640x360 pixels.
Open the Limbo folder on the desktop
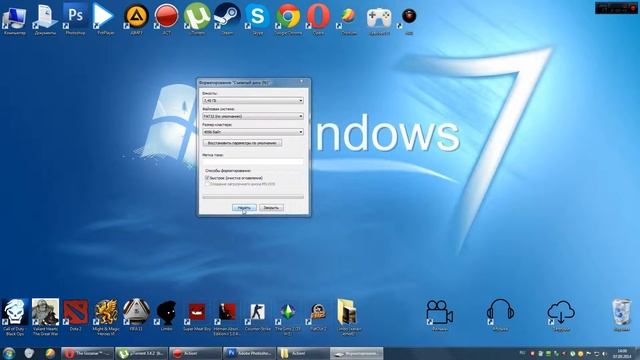pos(348,317)
